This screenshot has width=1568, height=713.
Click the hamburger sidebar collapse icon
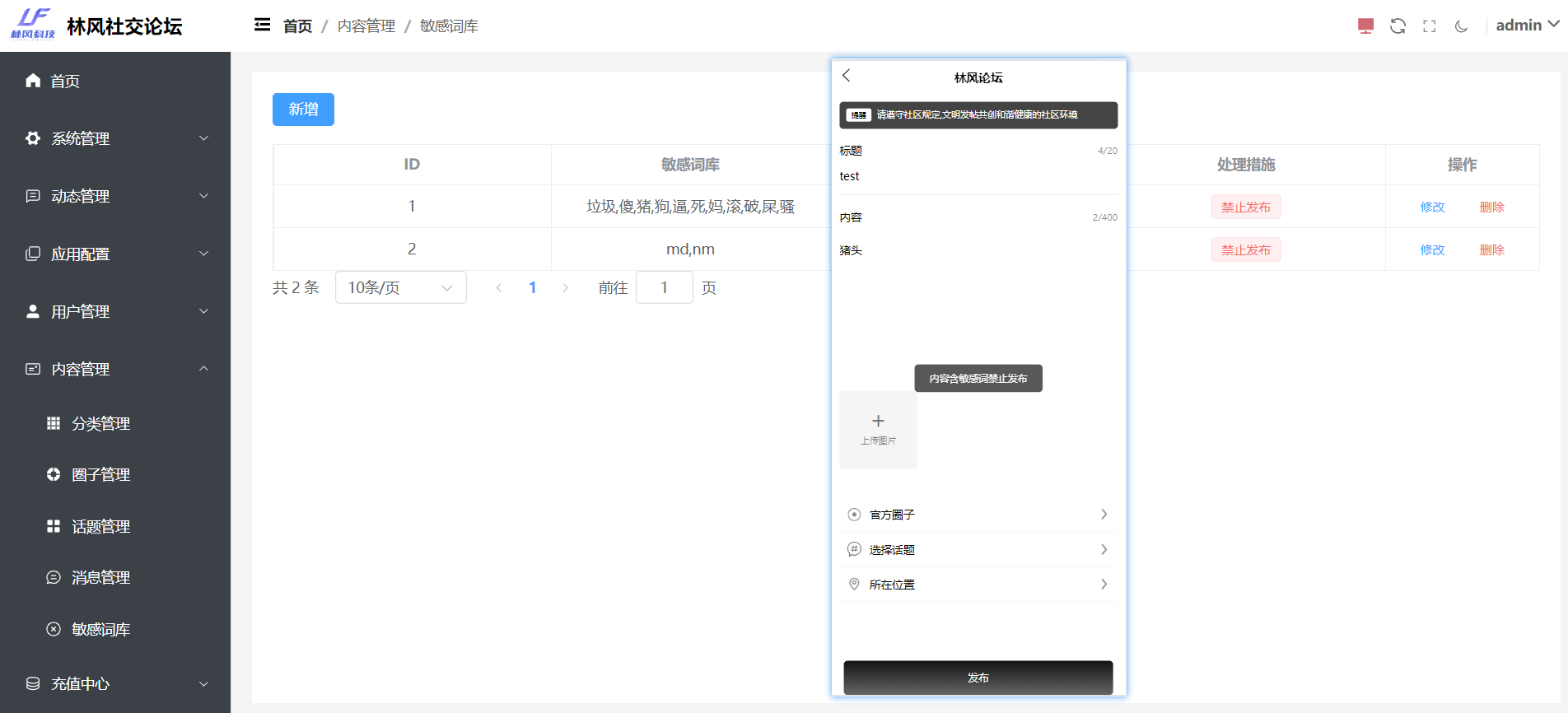[x=262, y=26]
